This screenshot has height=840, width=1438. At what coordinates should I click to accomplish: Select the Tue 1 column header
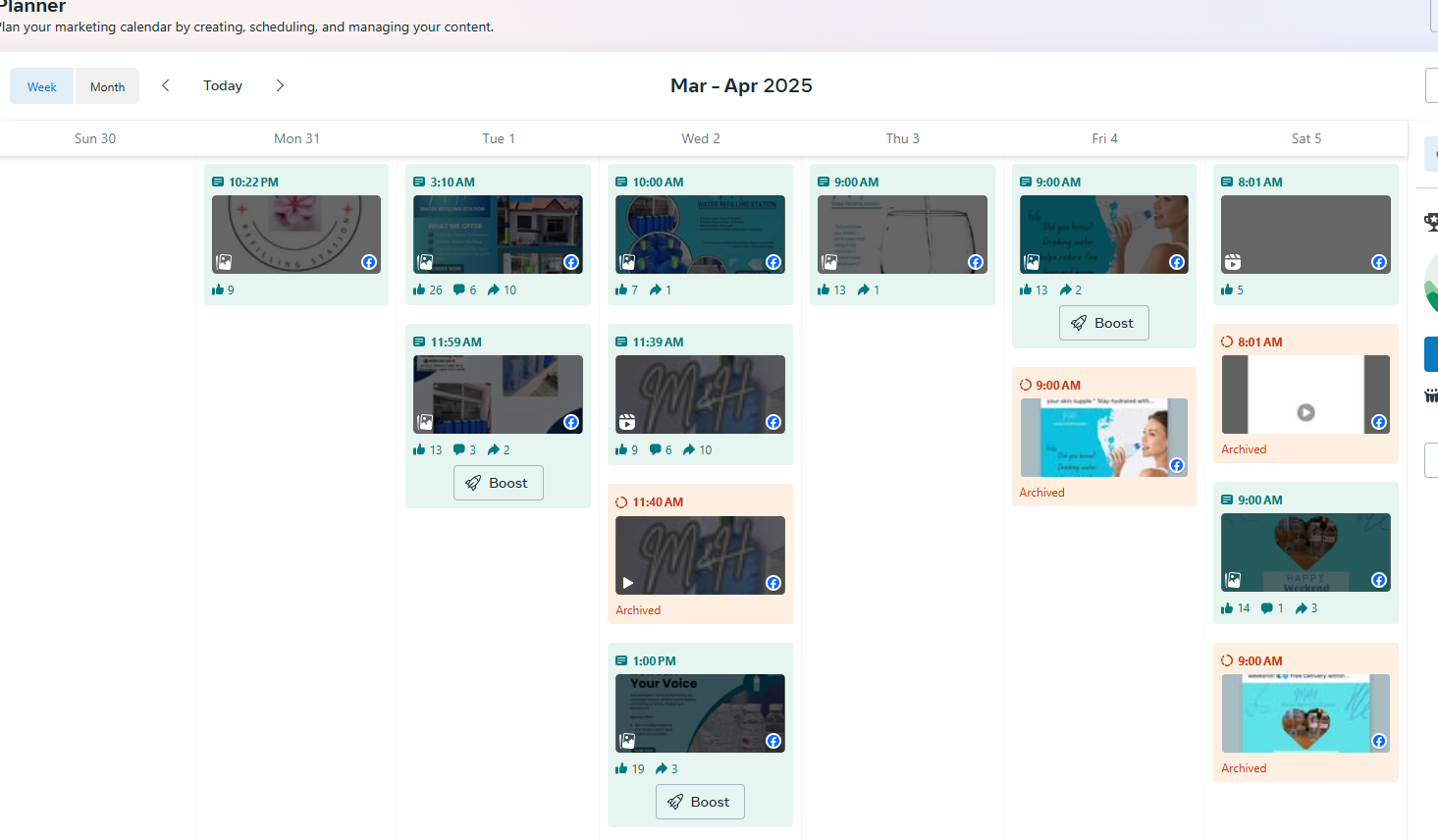pos(499,138)
